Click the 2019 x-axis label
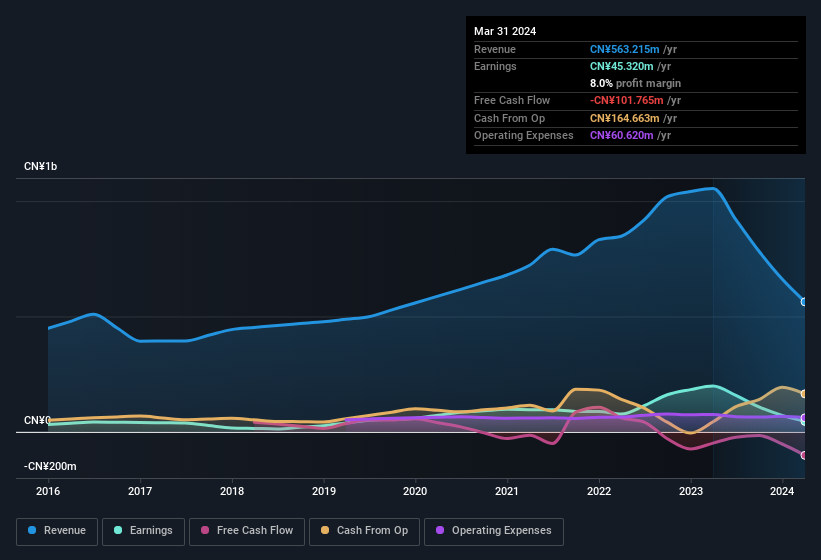 324,491
